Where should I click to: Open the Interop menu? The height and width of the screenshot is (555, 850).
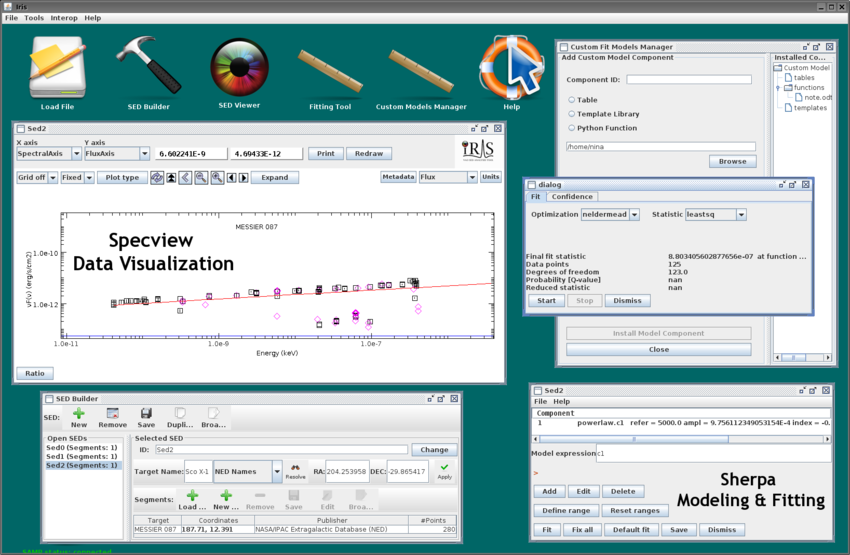(64, 18)
